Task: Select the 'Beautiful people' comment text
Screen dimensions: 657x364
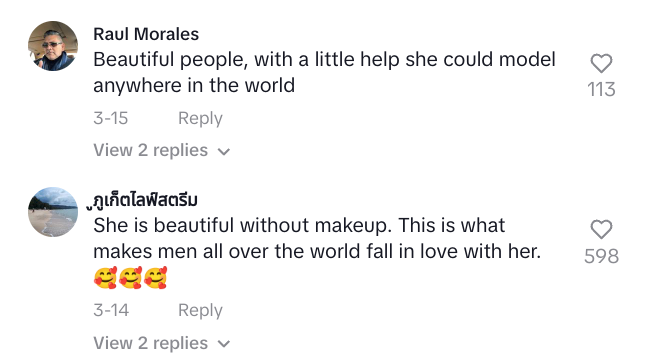Action: [x=324, y=72]
